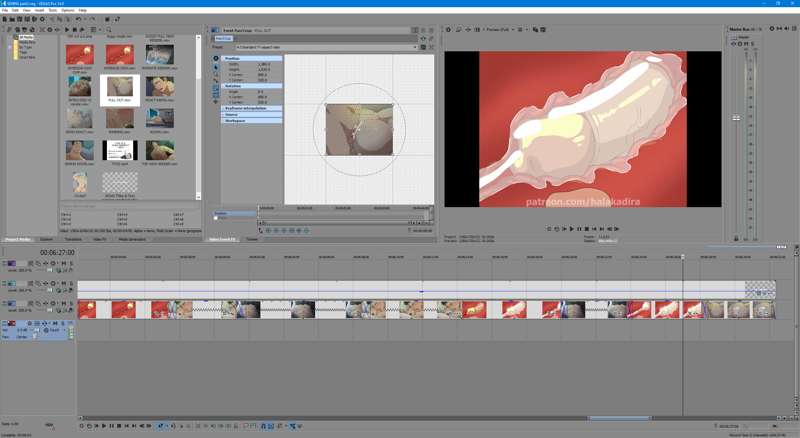Click Show Properties icon in Pan/Crop

click(x=216, y=58)
